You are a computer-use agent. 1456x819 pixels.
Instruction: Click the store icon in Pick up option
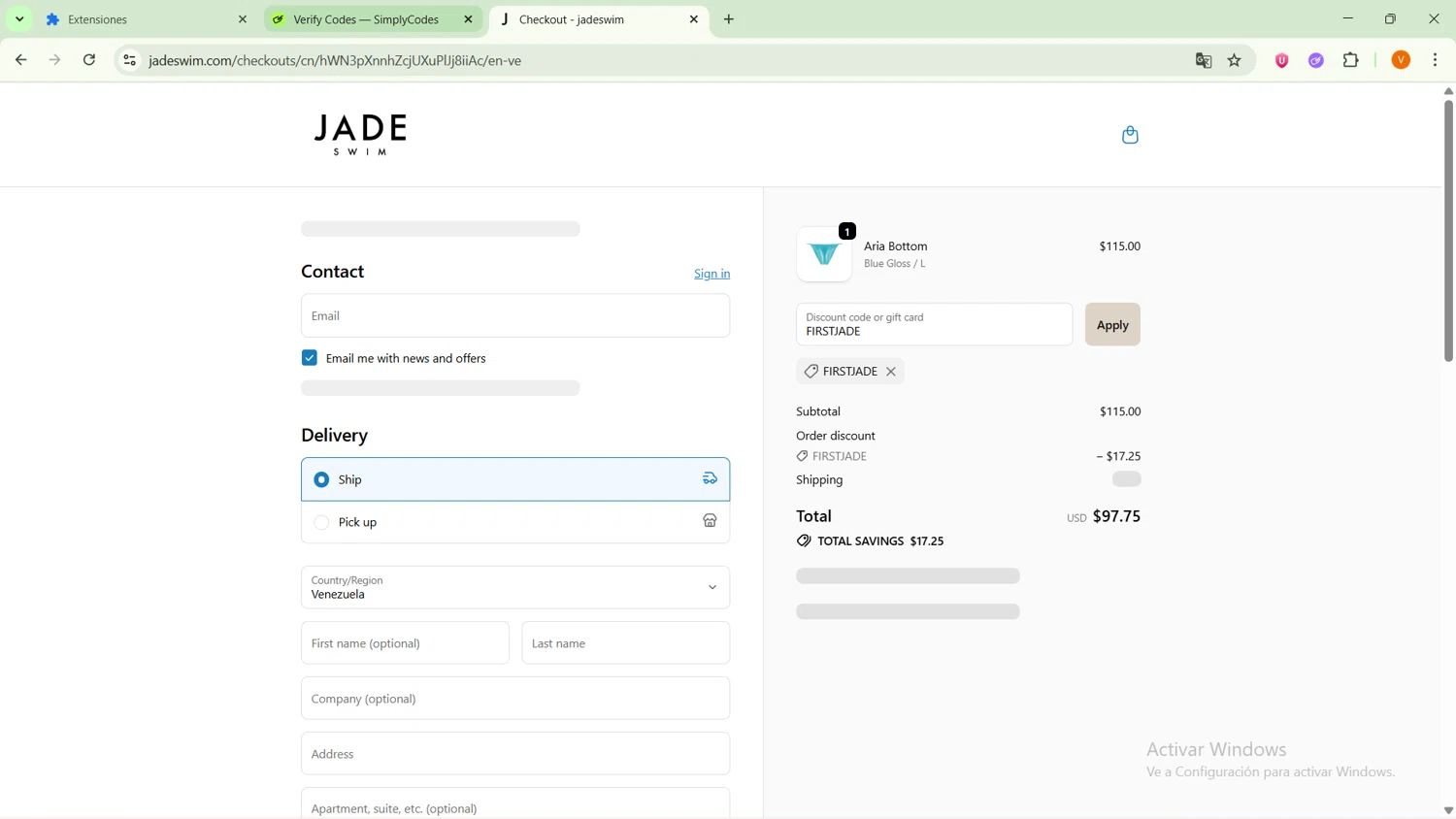click(711, 522)
